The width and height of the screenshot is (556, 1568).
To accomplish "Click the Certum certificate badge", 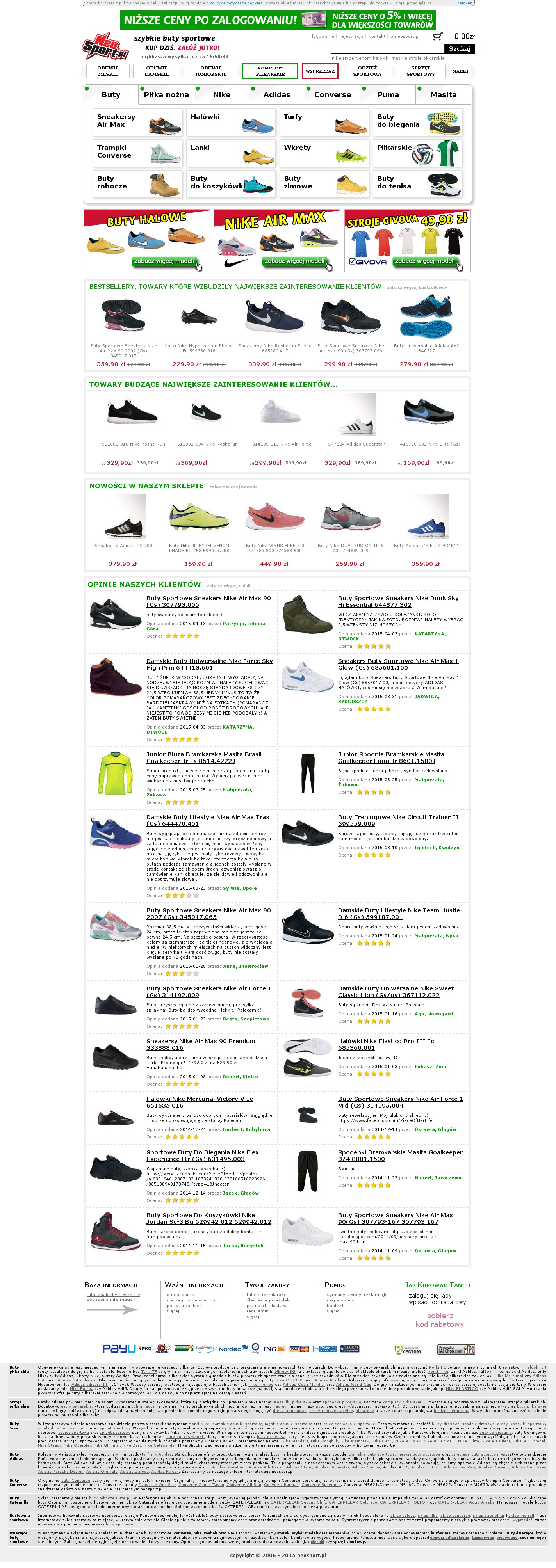I will tap(408, 1349).
